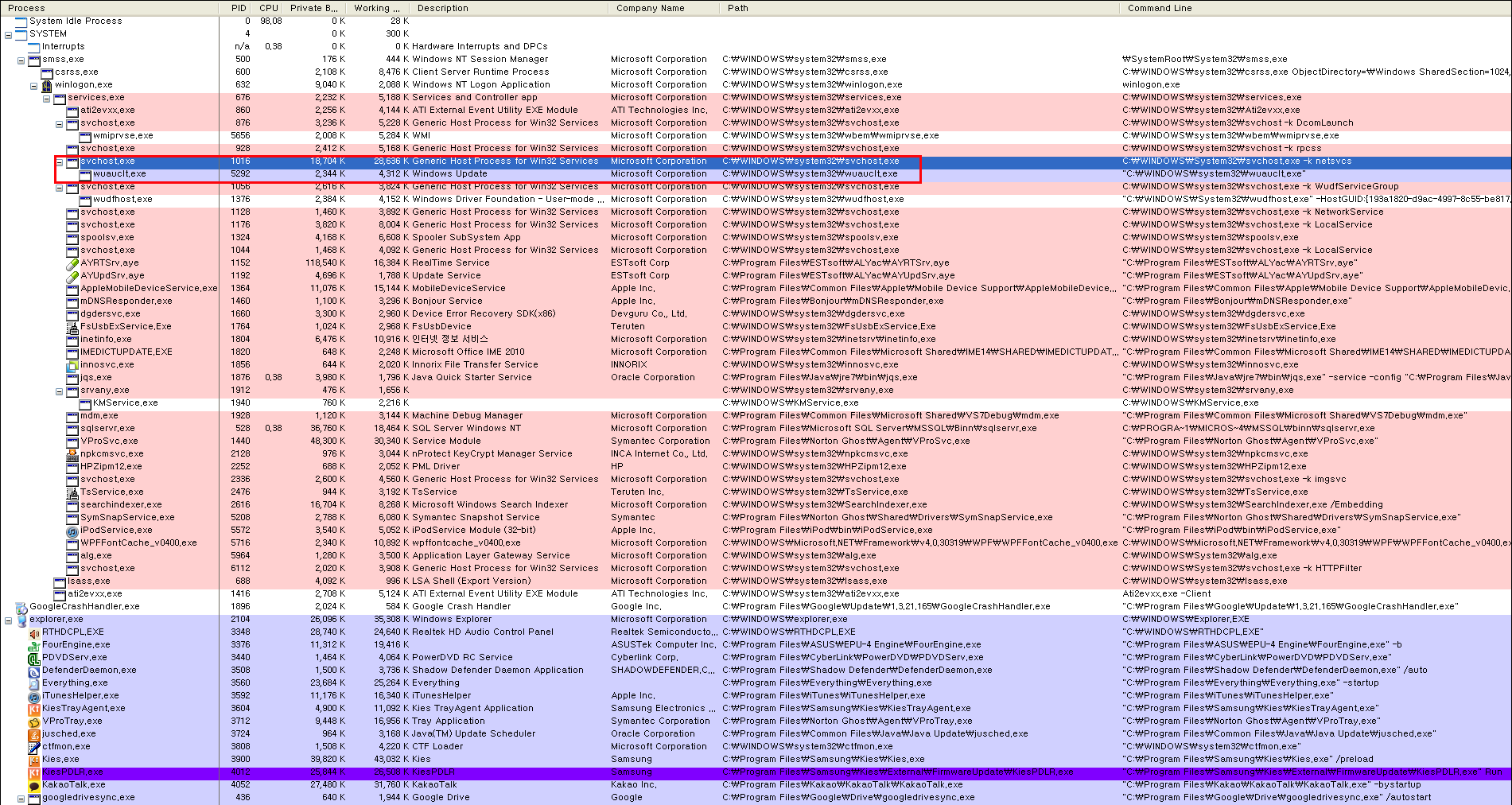1512x805 pixels.
Task: Click the Kies.exe process icon
Action: pyautogui.click(x=34, y=760)
